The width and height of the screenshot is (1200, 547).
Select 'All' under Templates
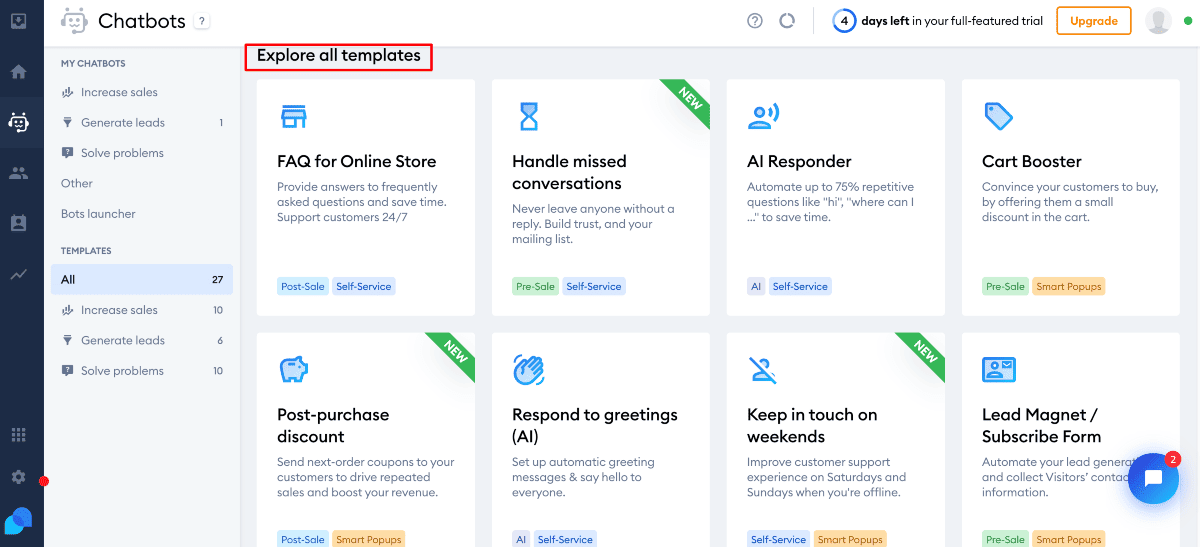[x=141, y=280]
